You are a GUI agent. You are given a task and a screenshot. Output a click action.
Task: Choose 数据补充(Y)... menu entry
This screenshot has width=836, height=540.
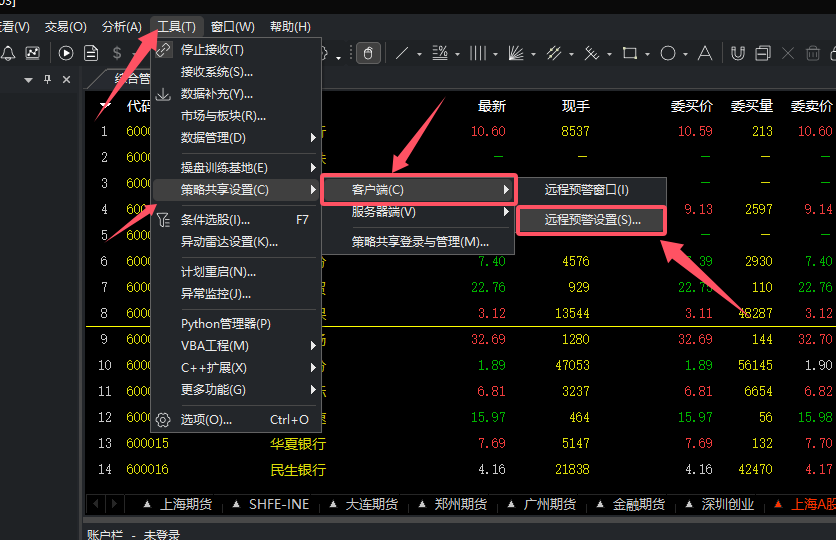coord(237,94)
